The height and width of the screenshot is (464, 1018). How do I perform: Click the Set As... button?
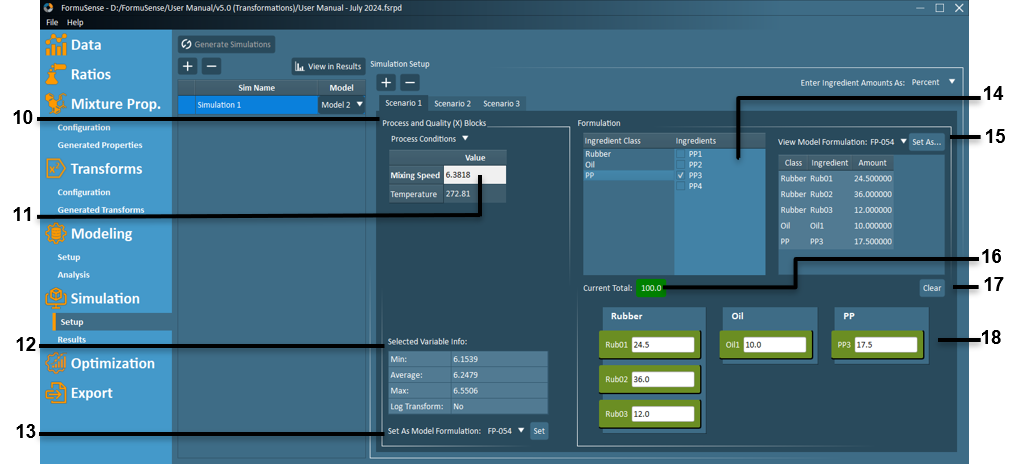[x=926, y=141]
